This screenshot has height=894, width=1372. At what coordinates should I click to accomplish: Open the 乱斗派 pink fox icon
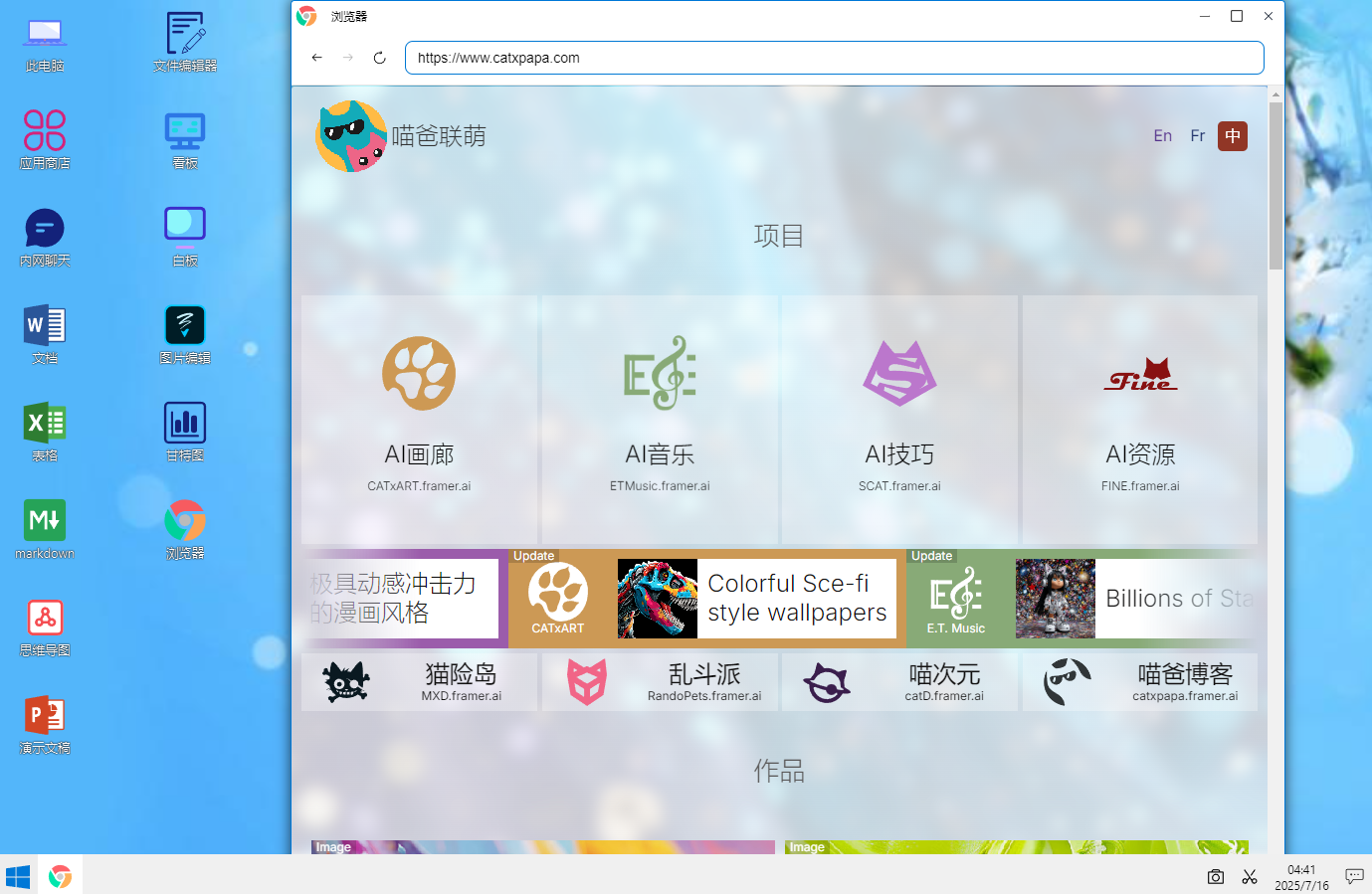point(587,683)
